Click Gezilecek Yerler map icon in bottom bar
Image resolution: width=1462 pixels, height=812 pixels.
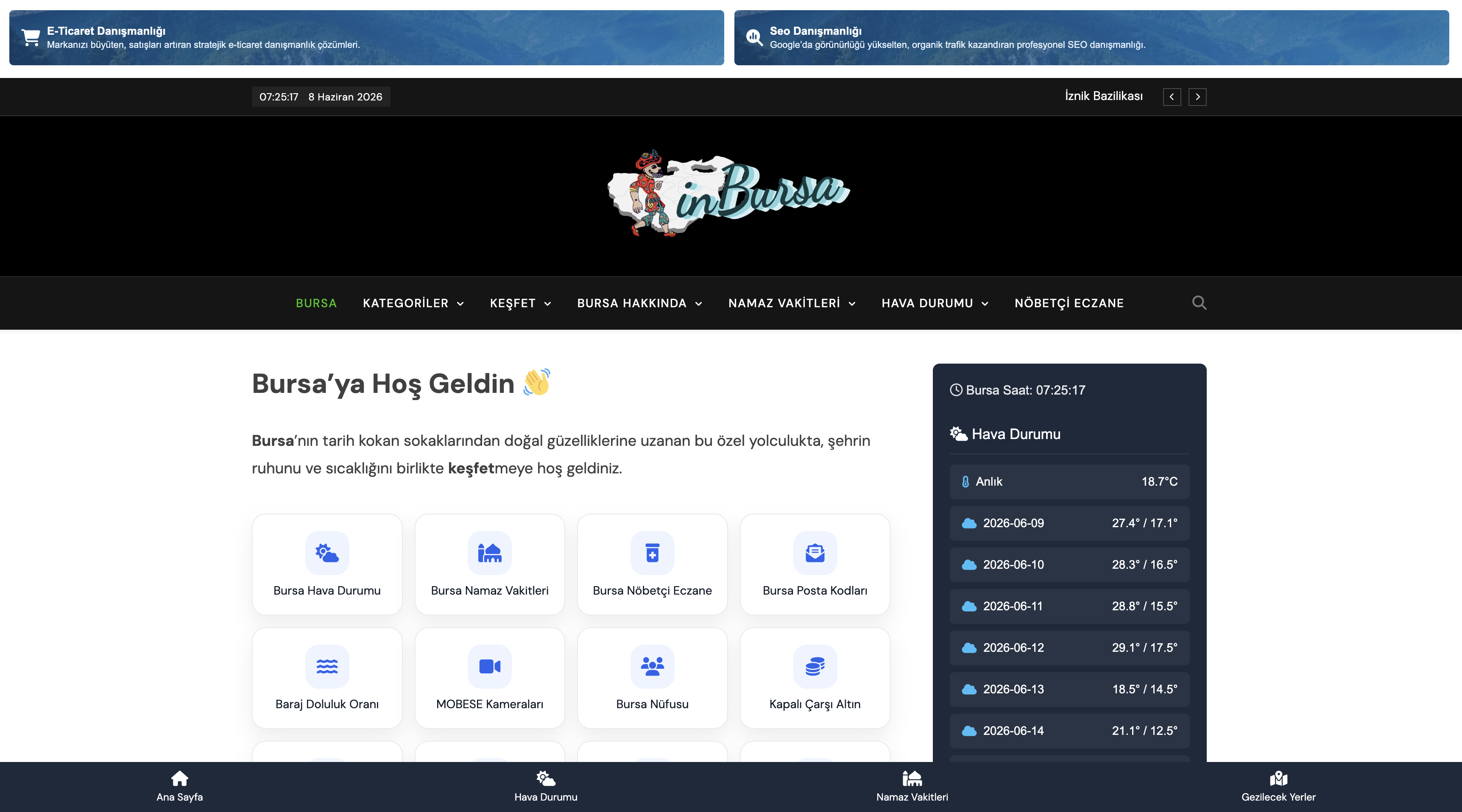pyautogui.click(x=1278, y=778)
